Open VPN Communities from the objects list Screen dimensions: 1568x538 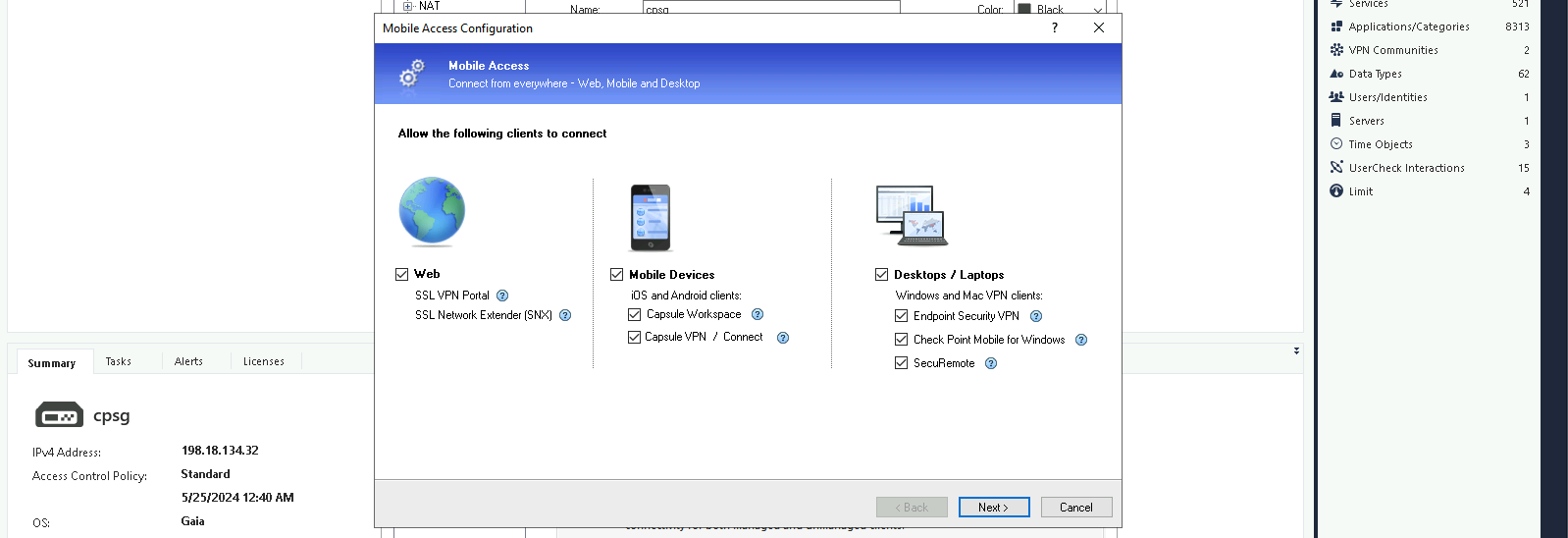1392,50
